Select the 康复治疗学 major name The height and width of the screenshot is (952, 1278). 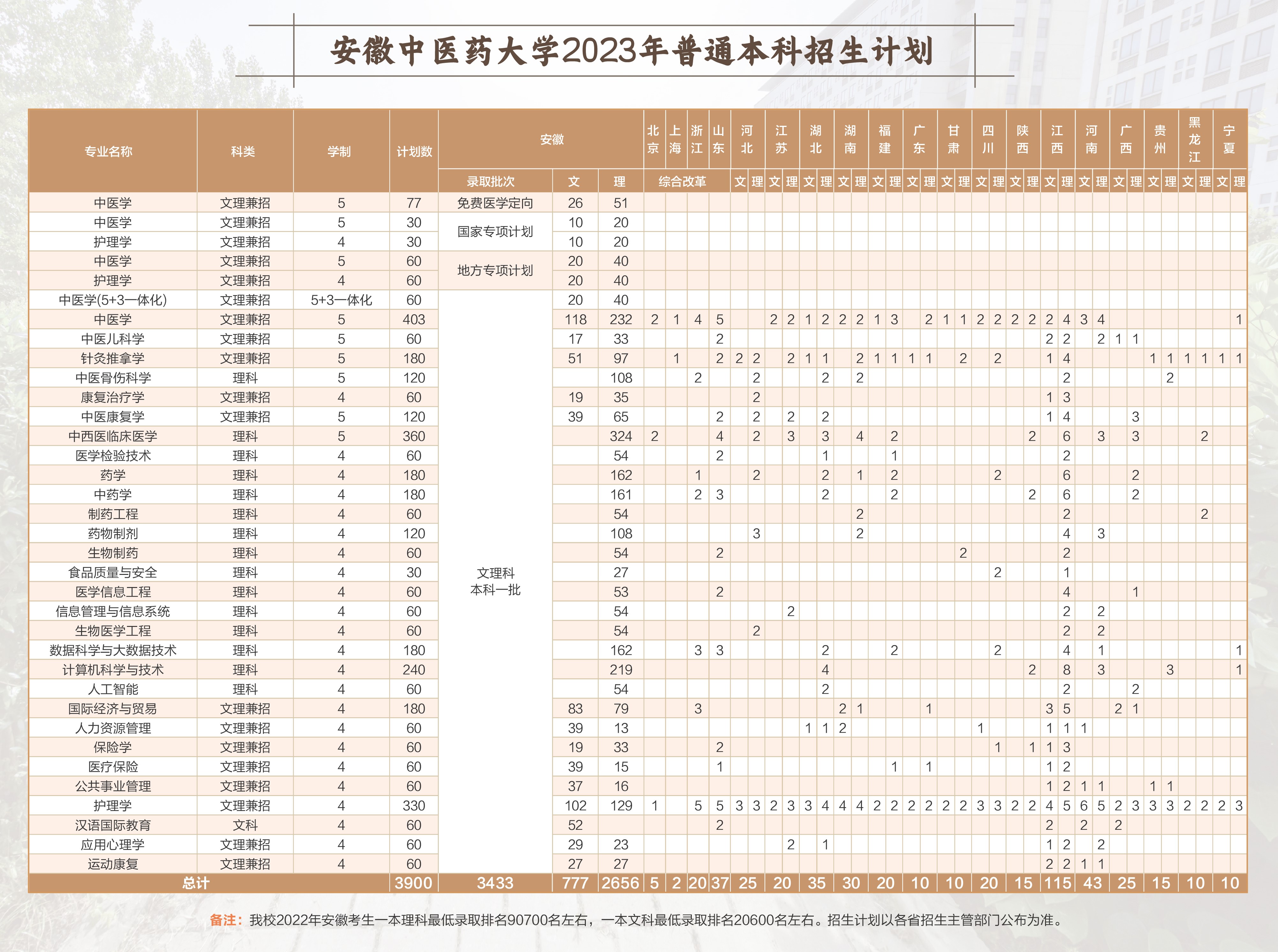[113, 397]
